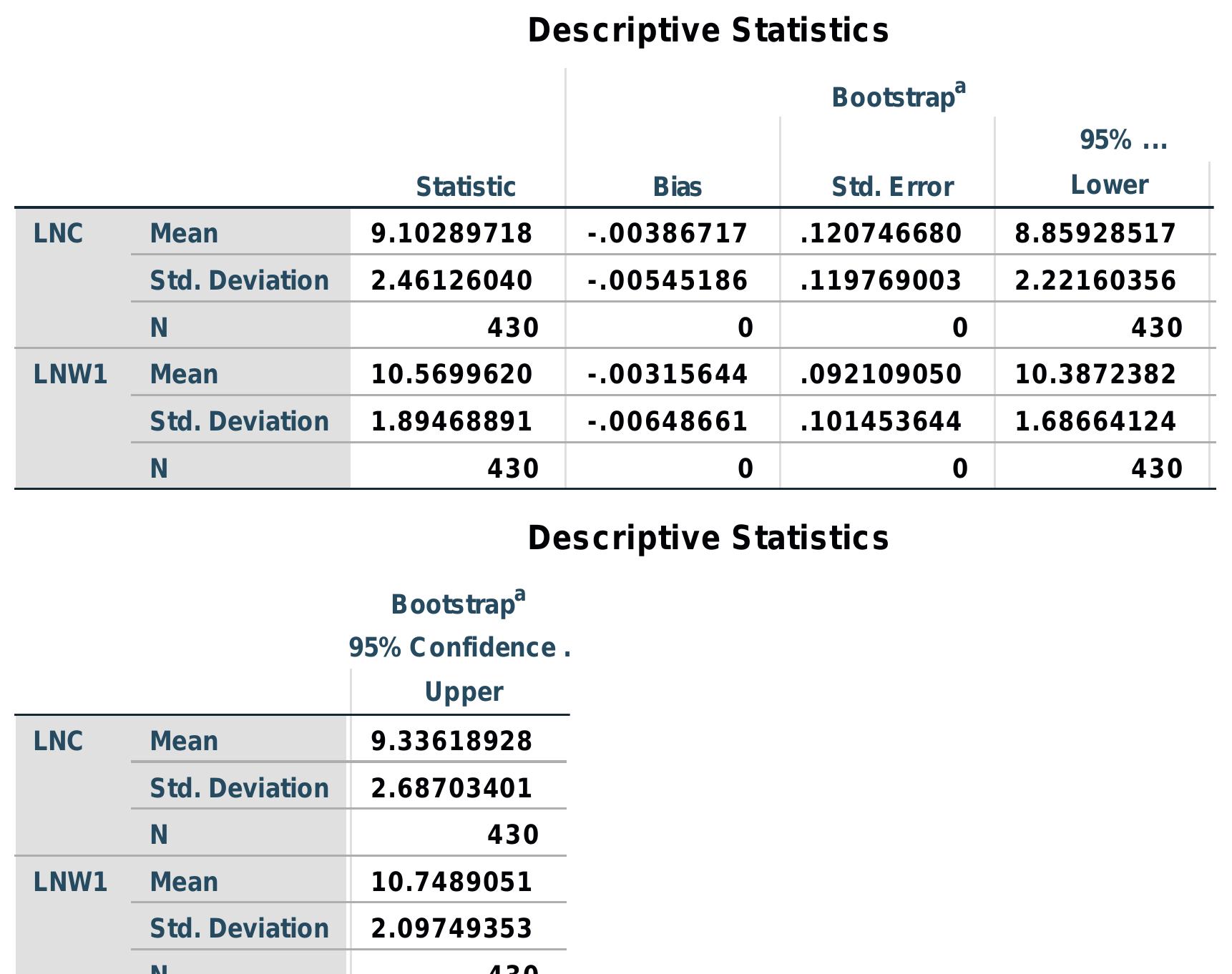Click the standard deviation cell 2.46126040
The height and width of the screenshot is (974, 1232).
[x=451, y=280]
